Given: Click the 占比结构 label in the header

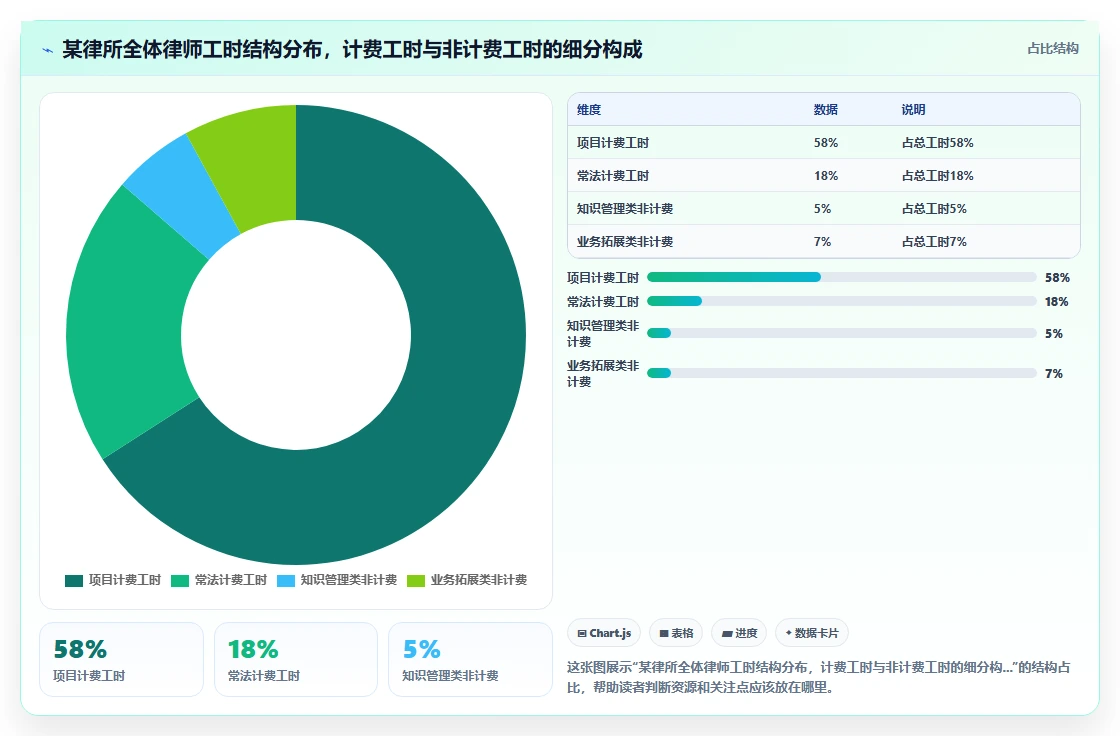Looking at the screenshot, I should (x=1052, y=49).
